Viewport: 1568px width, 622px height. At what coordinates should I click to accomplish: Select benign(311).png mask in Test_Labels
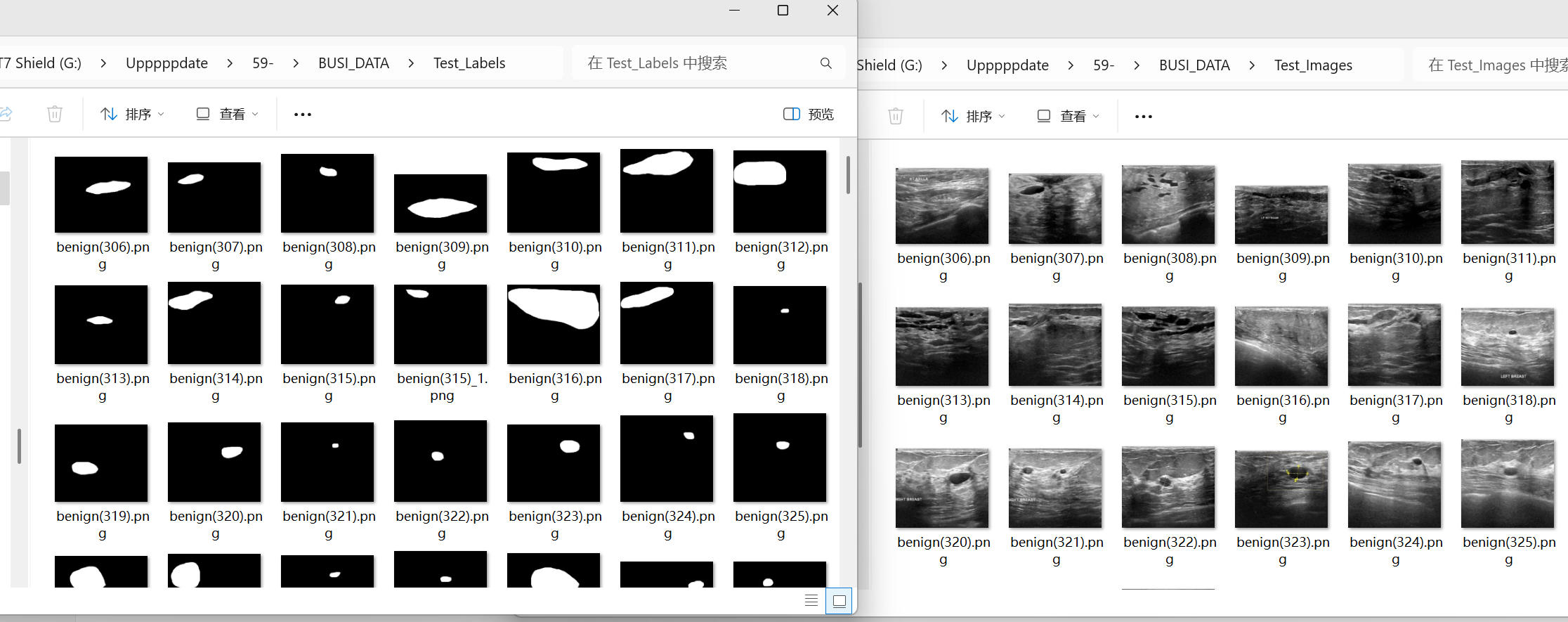tap(667, 190)
